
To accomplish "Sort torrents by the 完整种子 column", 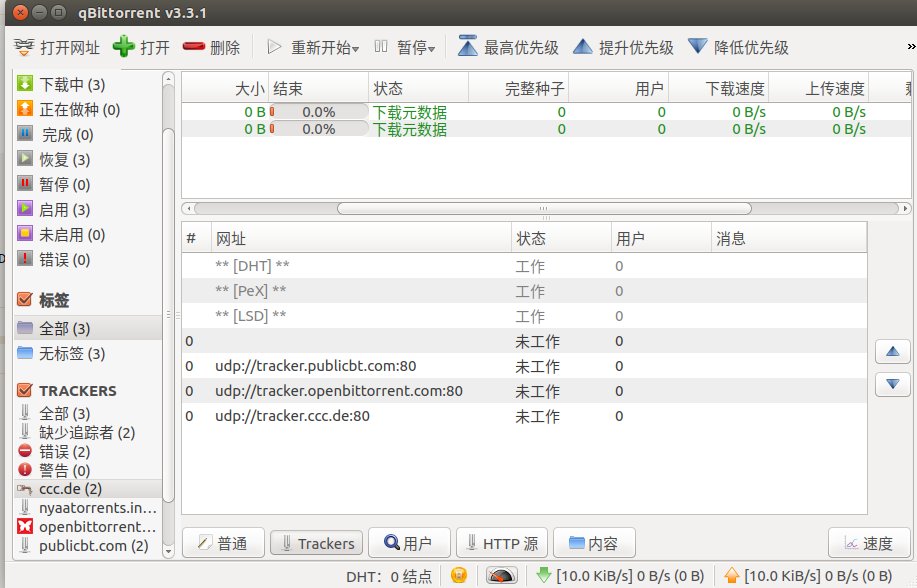I will [518, 88].
